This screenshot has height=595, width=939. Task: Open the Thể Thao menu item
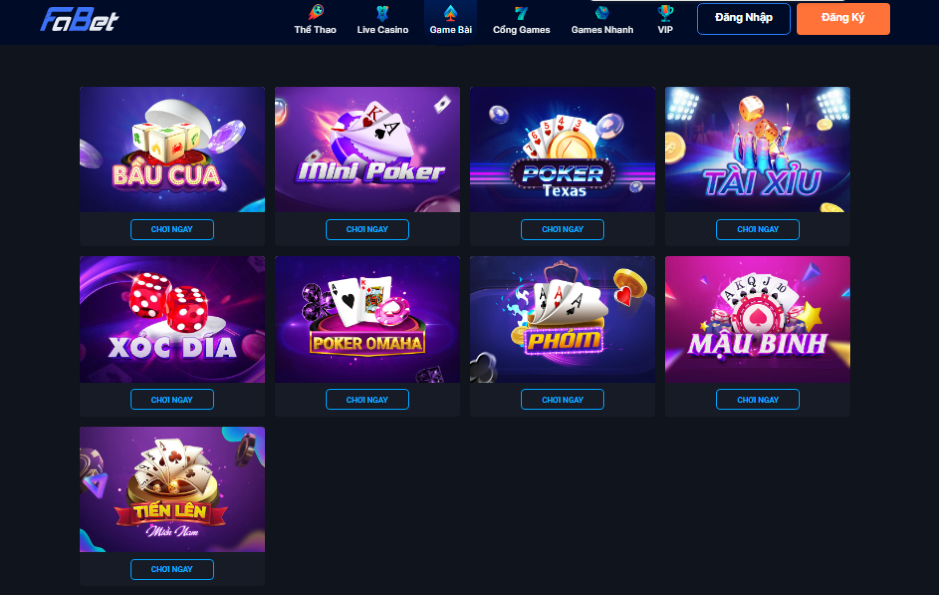click(x=315, y=29)
